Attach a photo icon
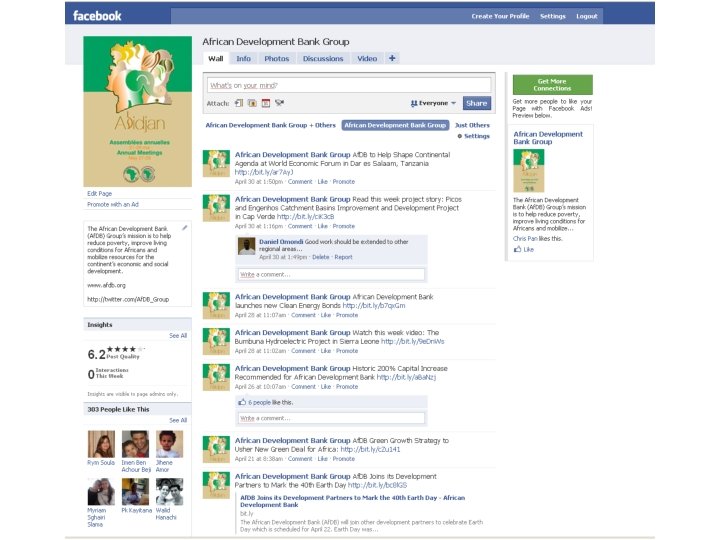The image size is (720, 540). pyautogui.click(x=252, y=103)
